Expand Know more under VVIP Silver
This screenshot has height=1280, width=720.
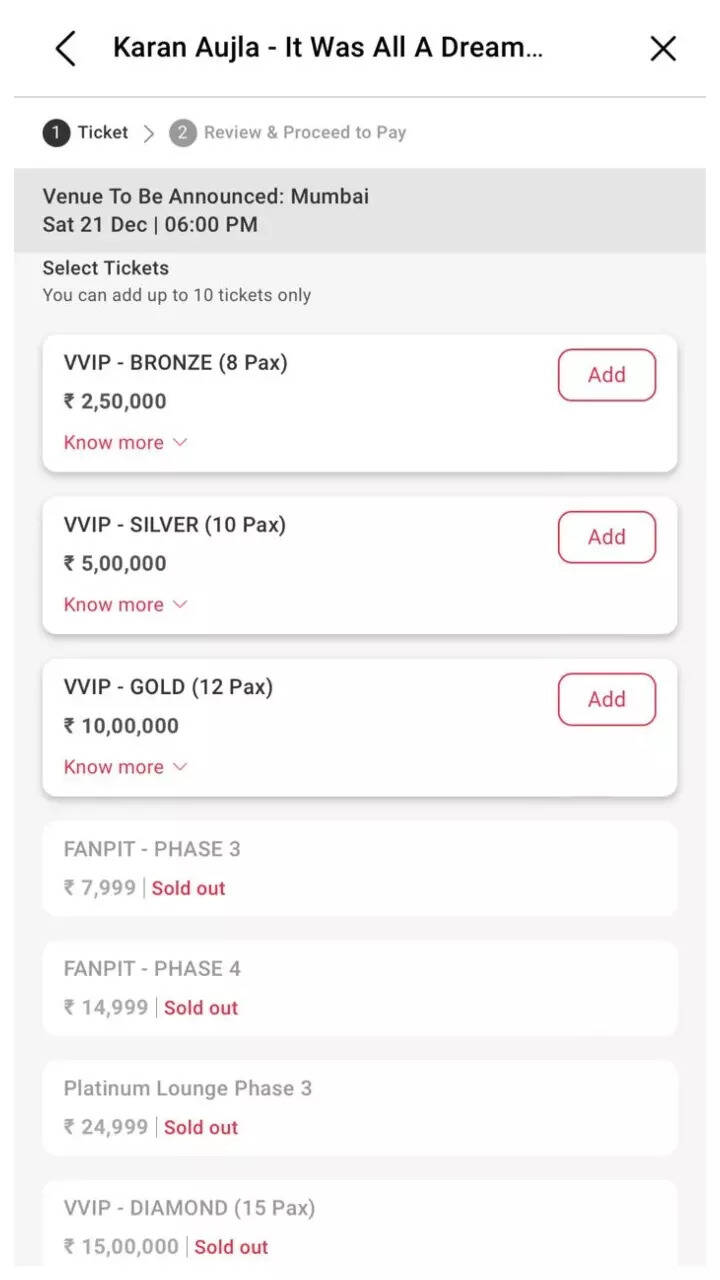[x=114, y=604]
